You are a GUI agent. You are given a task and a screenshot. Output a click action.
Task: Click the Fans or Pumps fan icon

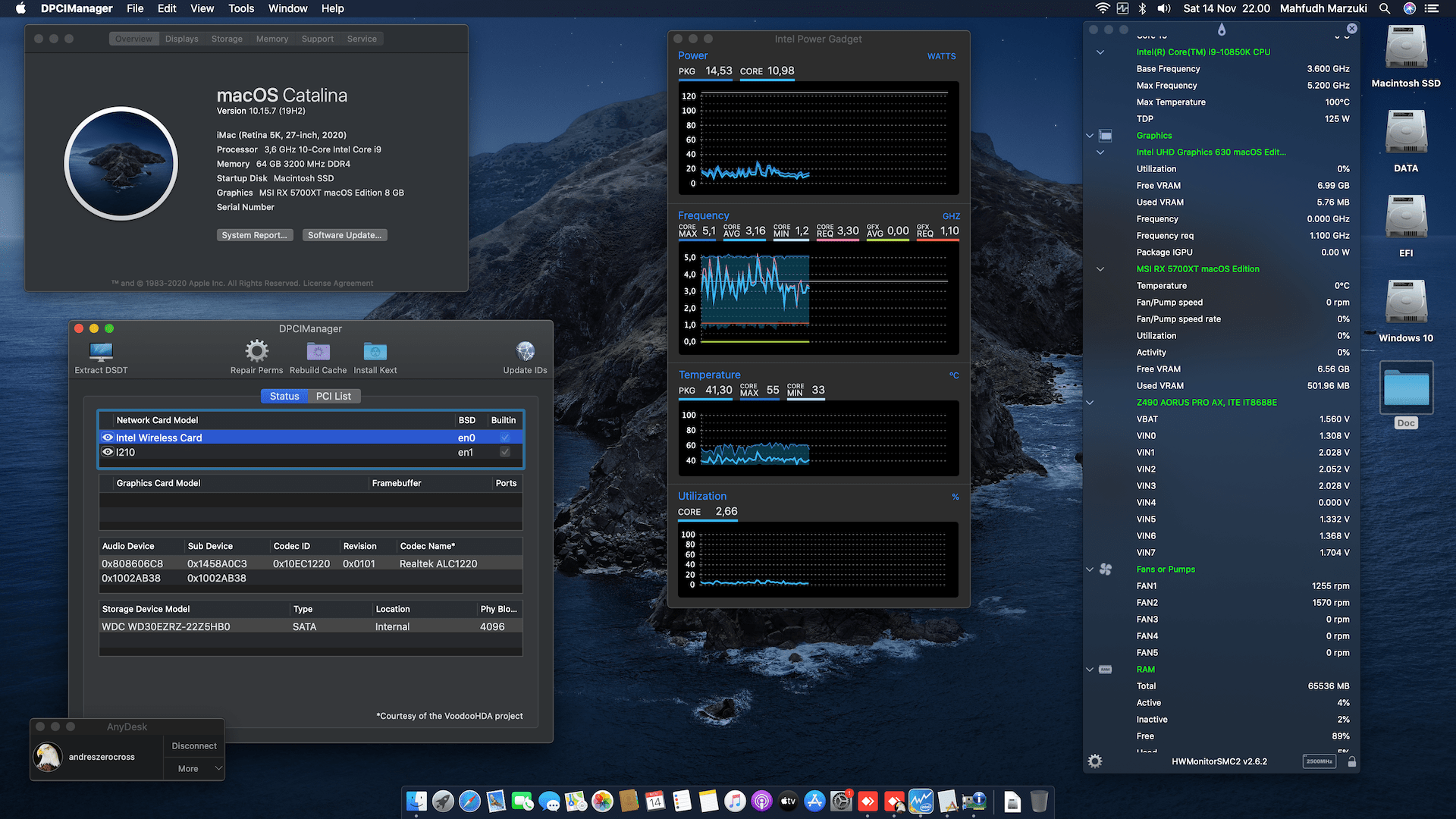click(x=1104, y=569)
